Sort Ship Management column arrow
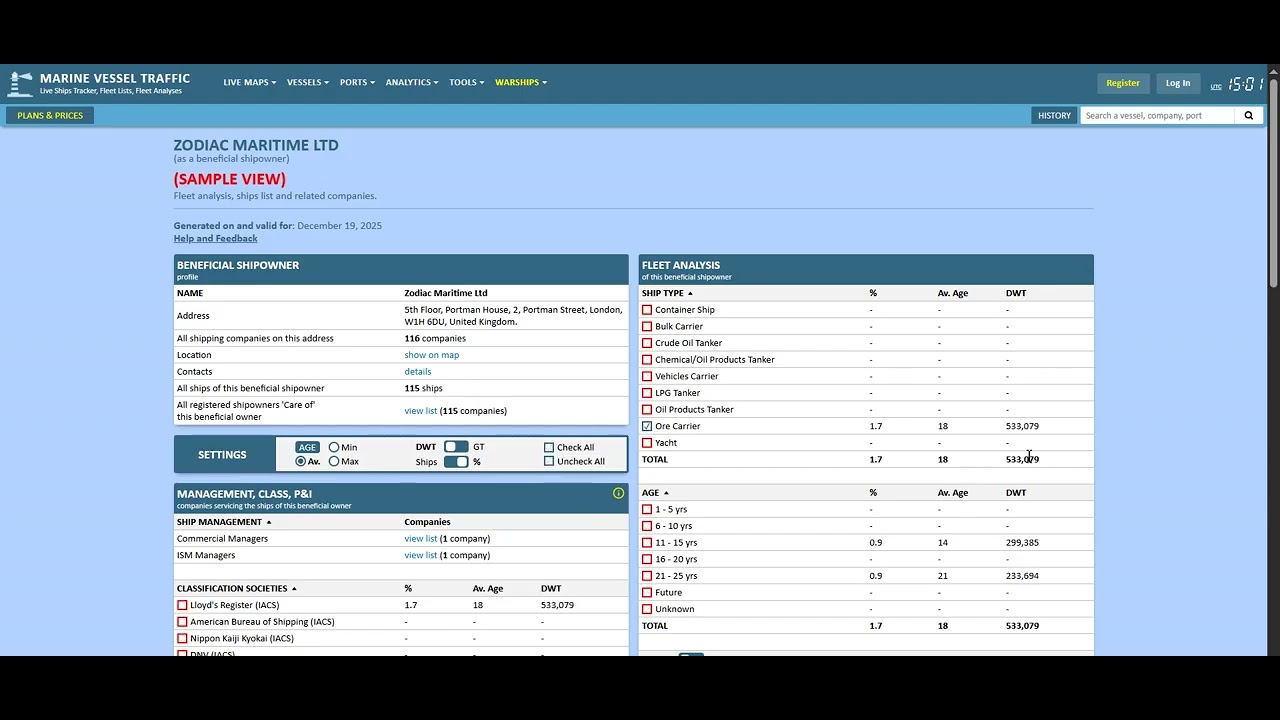Viewport: 1280px width, 720px height. (x=269, y=522)
